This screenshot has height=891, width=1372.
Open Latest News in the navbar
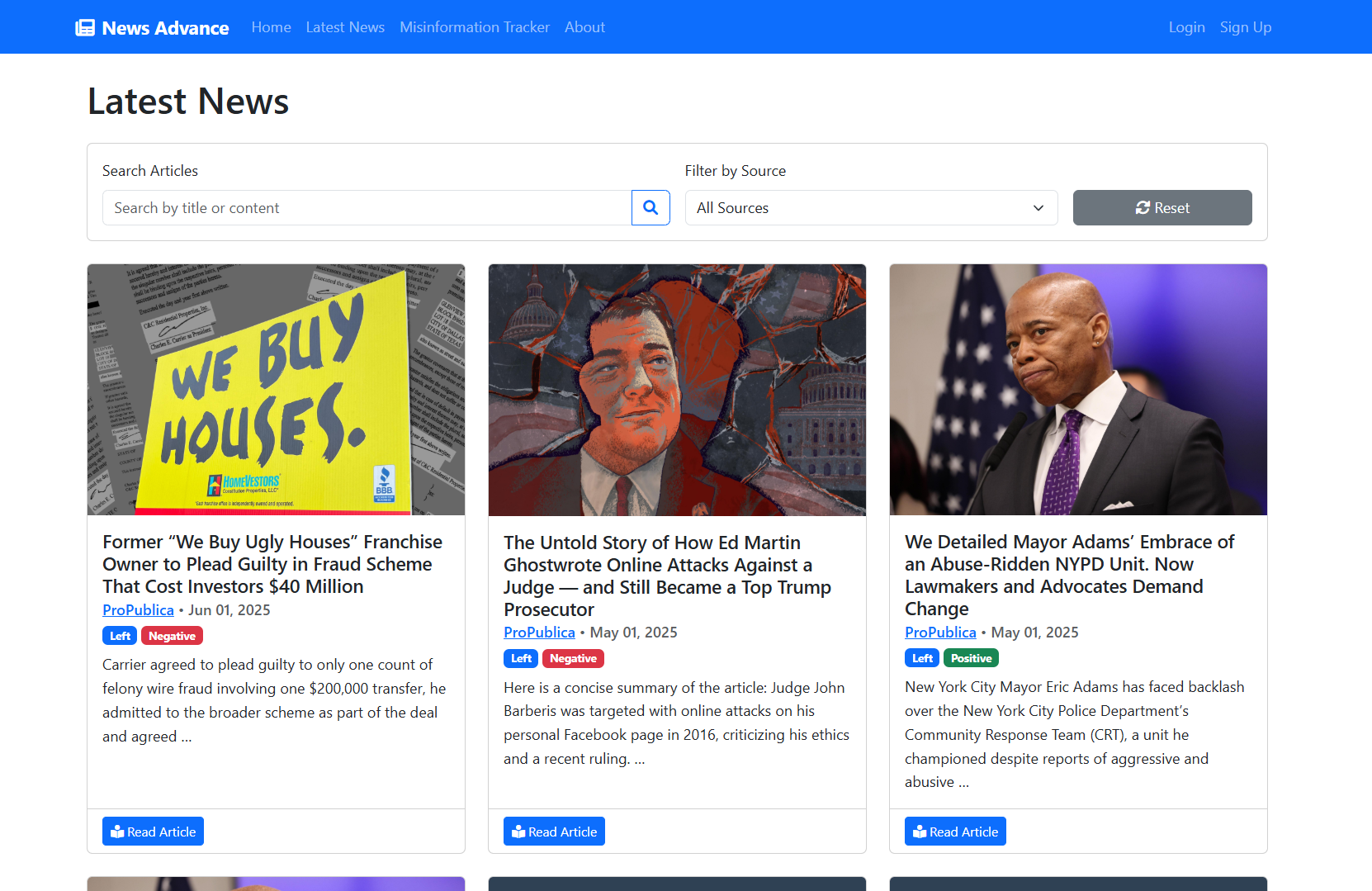tap(345, 27)
